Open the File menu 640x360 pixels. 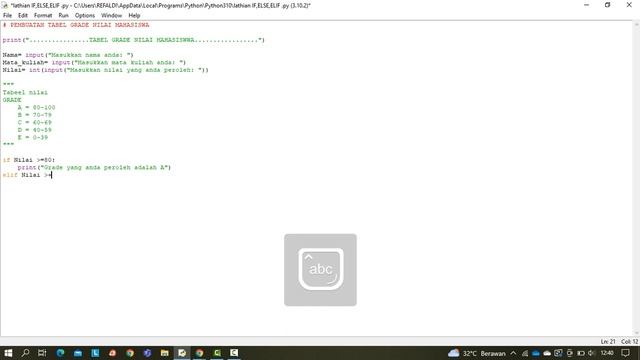(x=7, y=16)
